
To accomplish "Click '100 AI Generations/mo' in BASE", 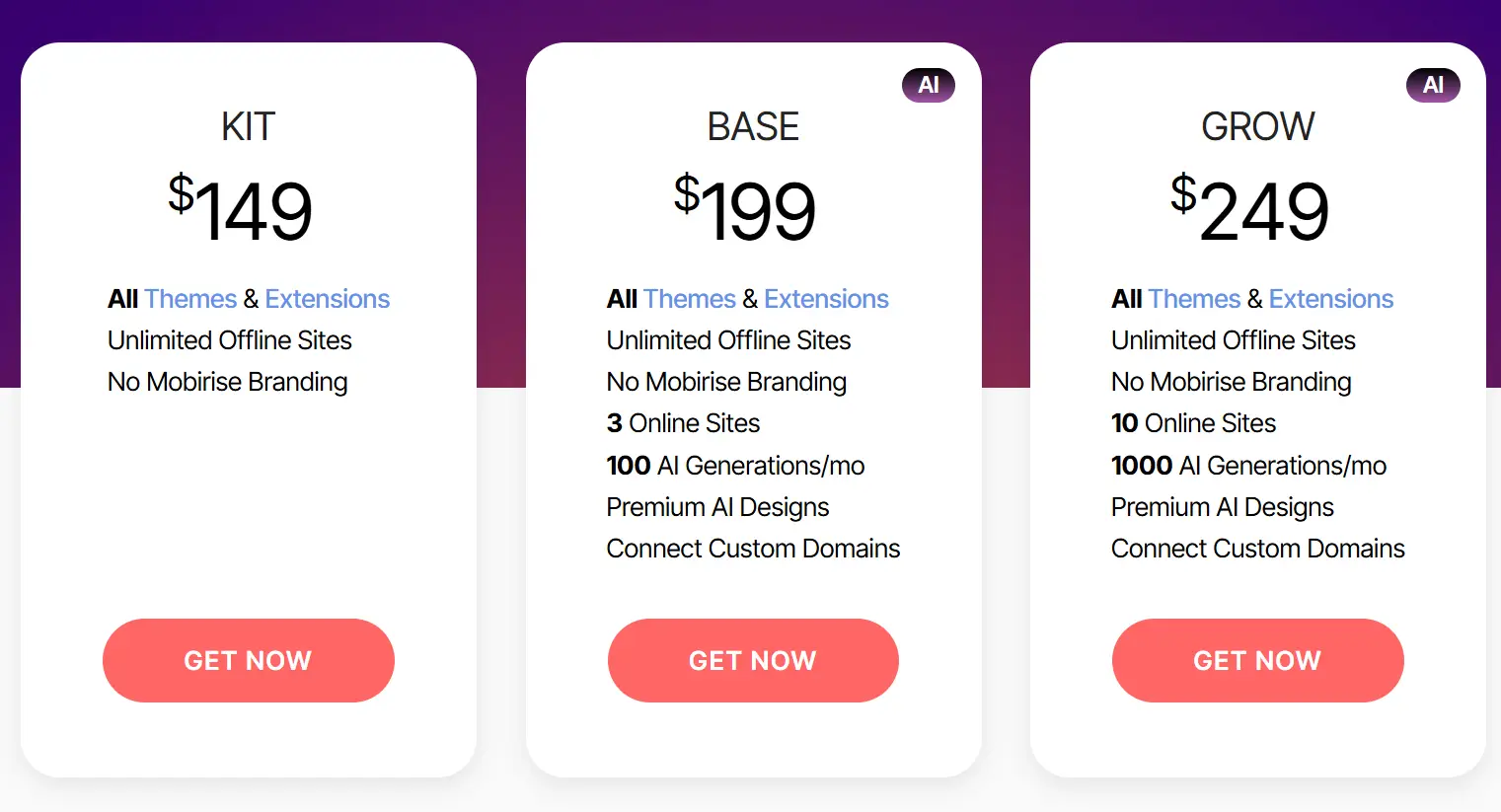I will tap(735, 466).
